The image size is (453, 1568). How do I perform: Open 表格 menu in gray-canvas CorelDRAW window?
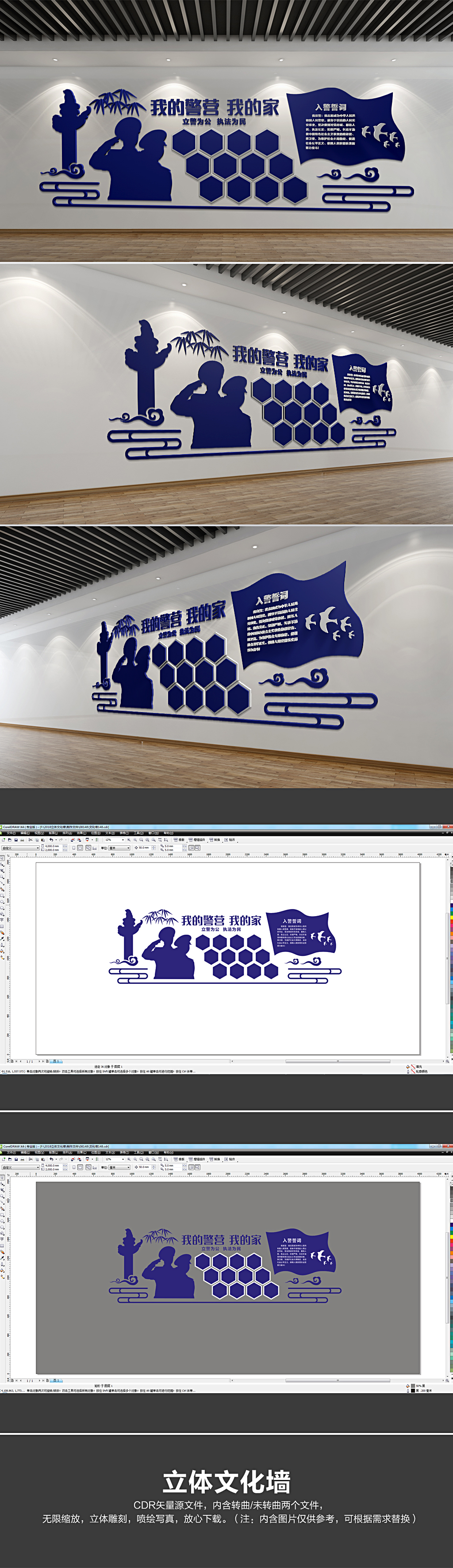123,1152
